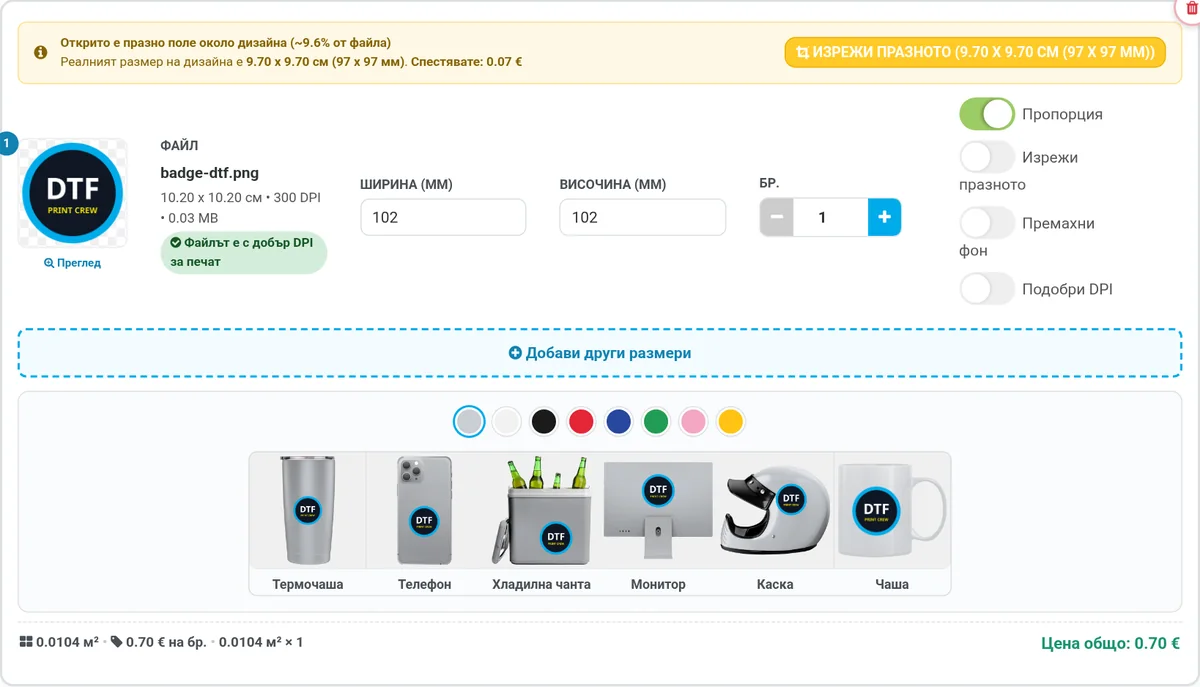Enable the Премахни фон toggle

click(x=988, y=223)
